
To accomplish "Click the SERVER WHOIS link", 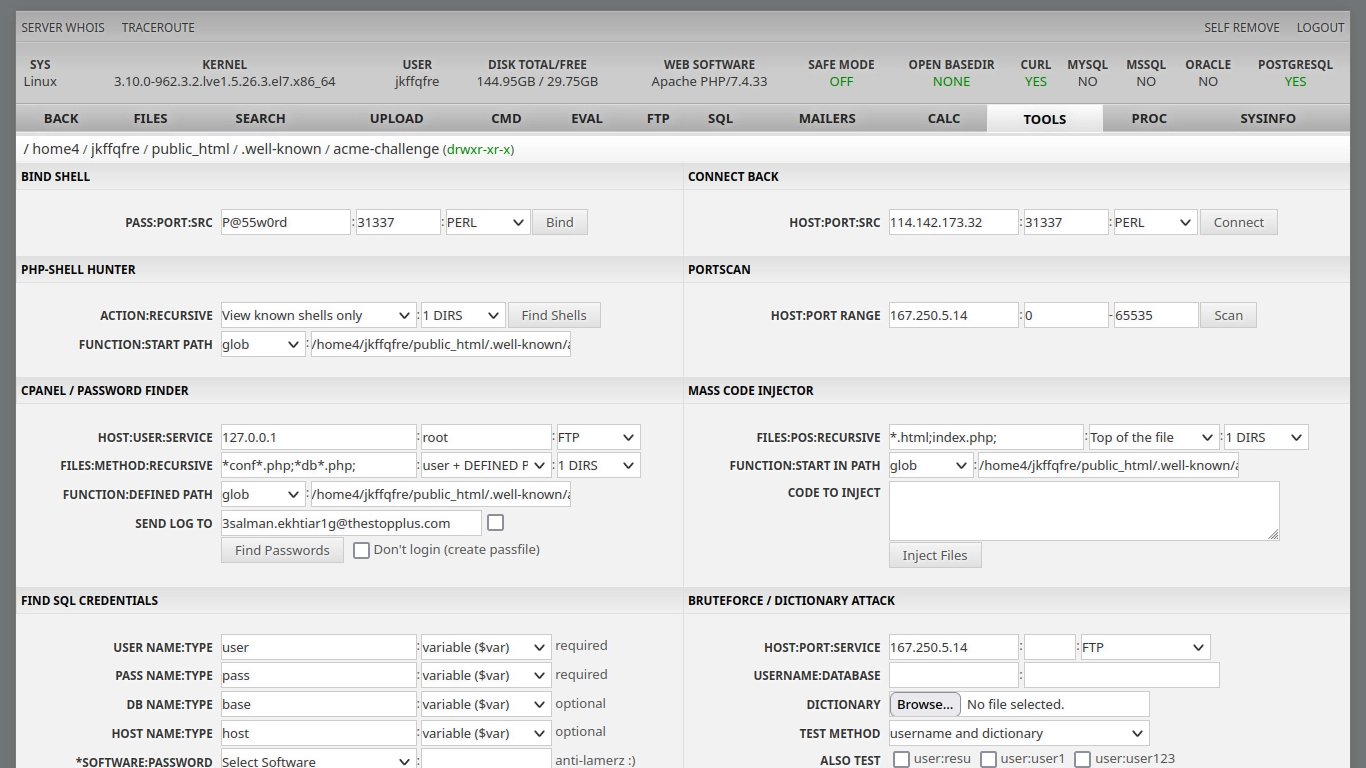I will tap(63, 27).
